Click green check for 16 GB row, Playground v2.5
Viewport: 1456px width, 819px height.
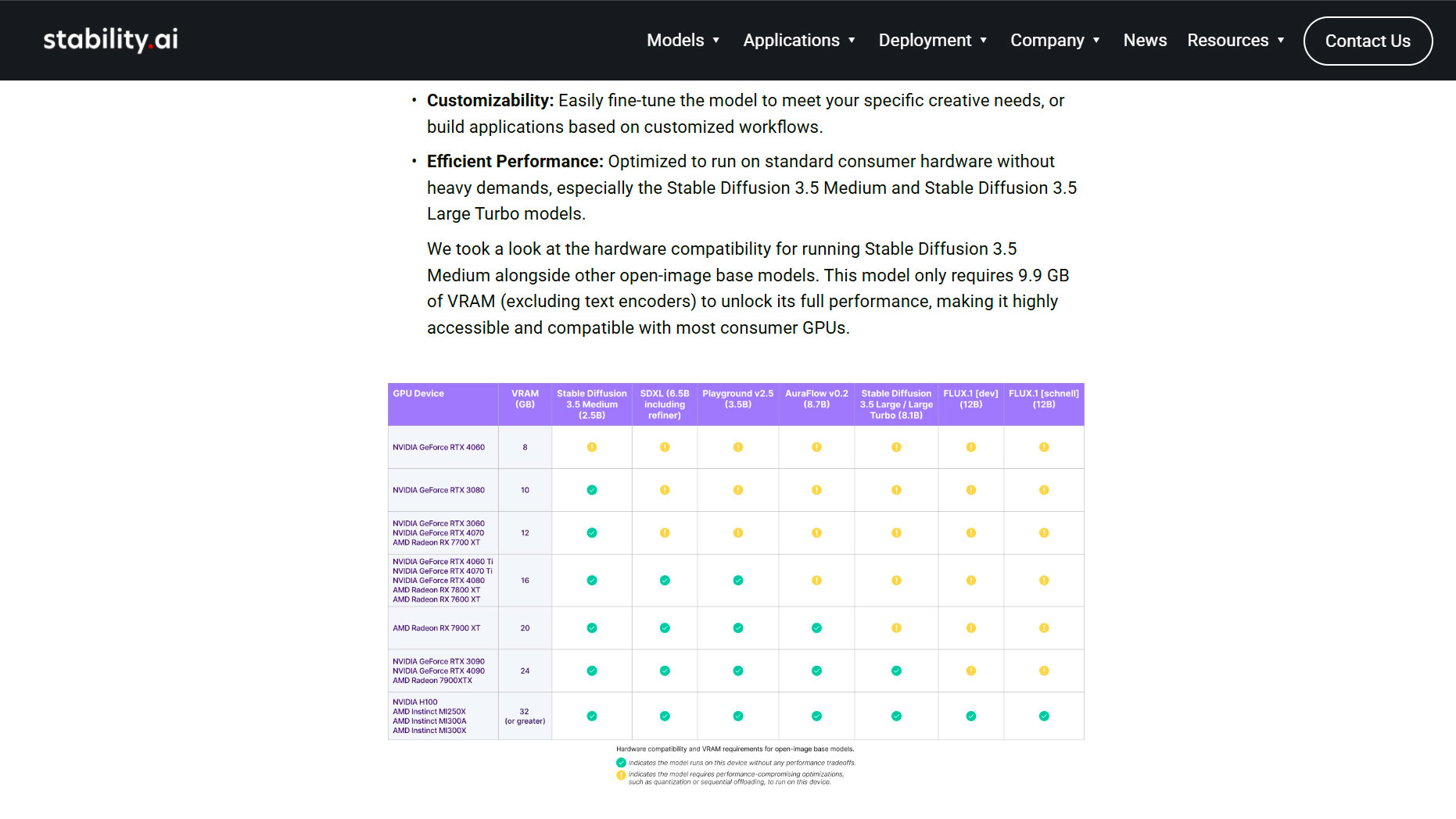738,581
